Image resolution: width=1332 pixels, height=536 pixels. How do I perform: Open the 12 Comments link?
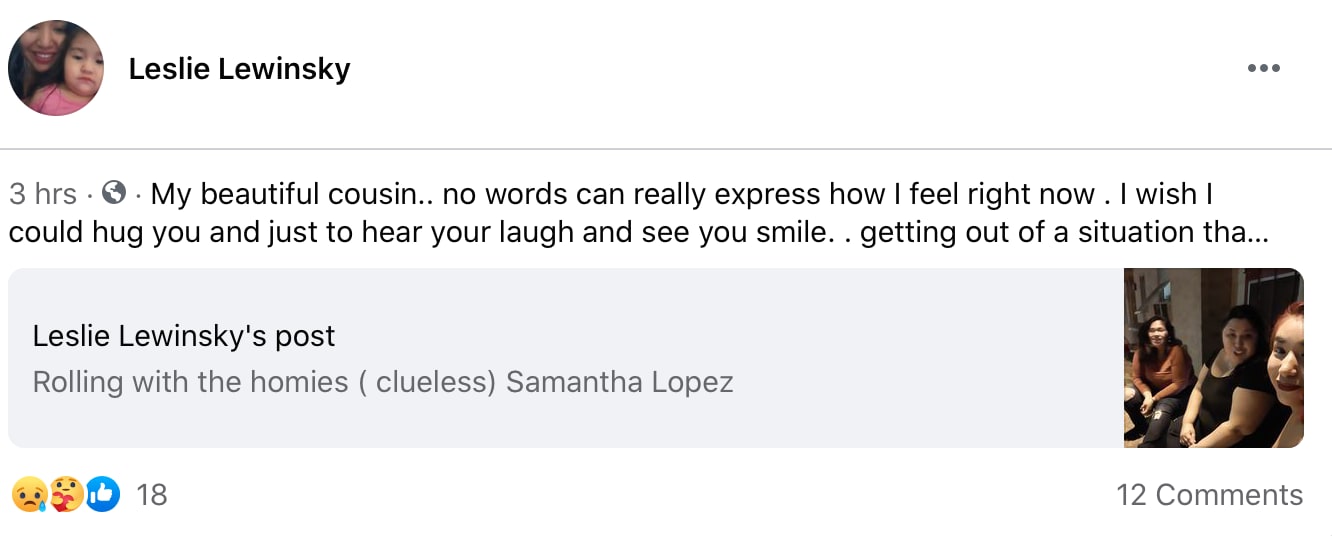(1209, 495)
